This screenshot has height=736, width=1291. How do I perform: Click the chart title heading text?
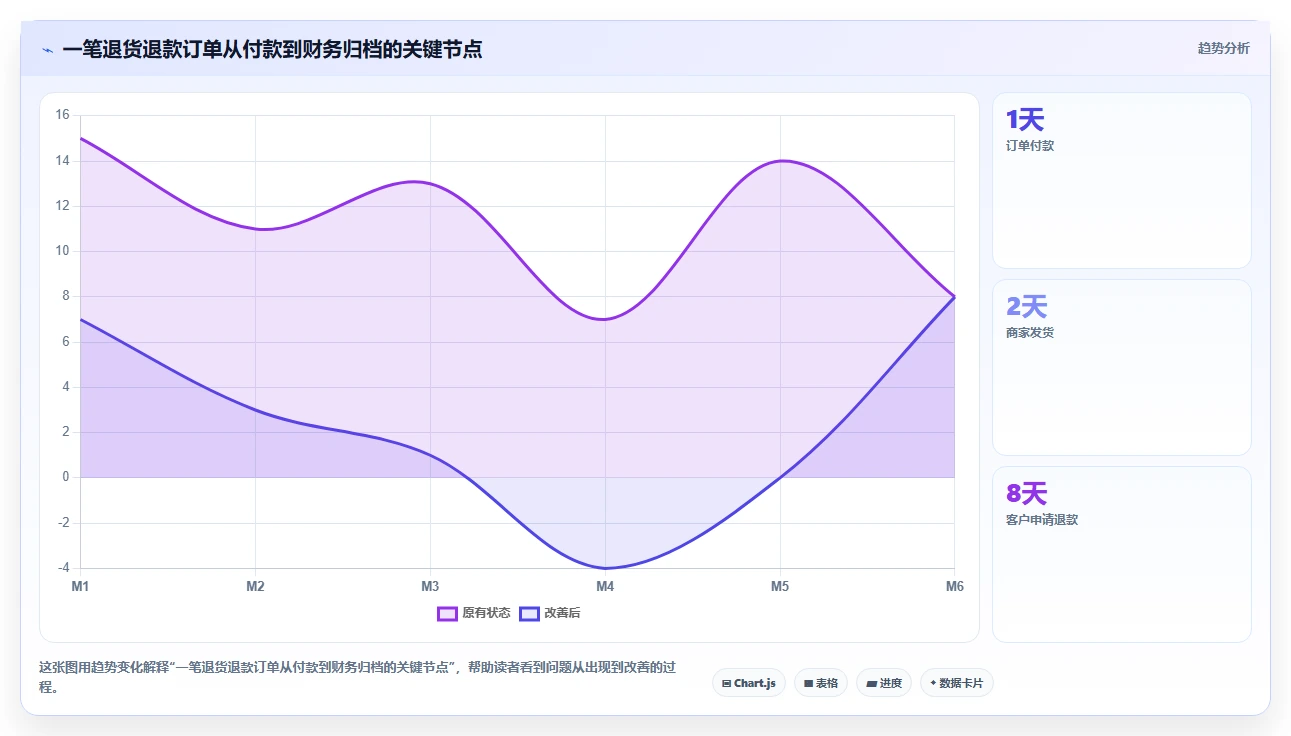pos(272,49)
